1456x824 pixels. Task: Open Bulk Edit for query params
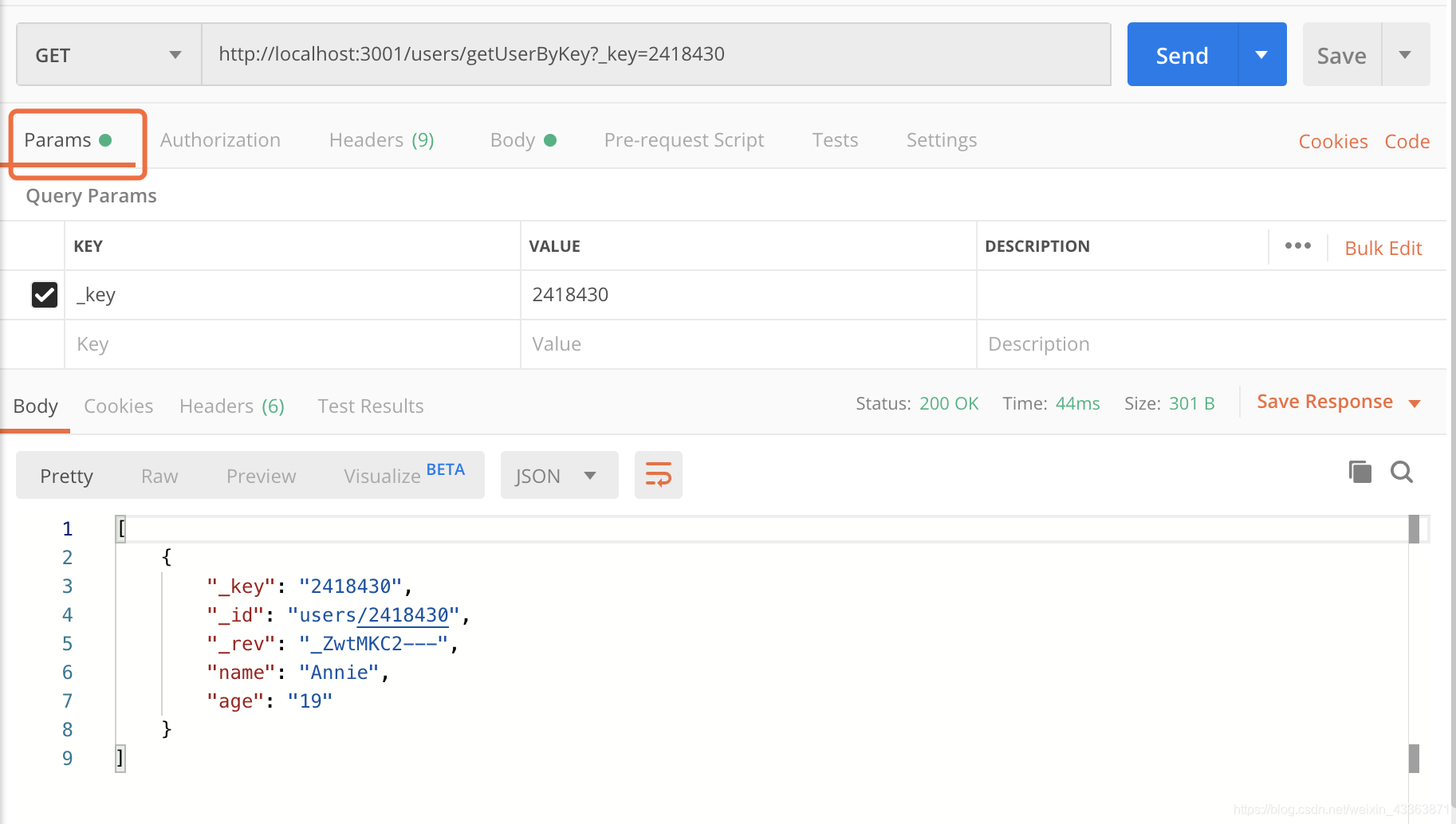click(x=1383, y=247)
